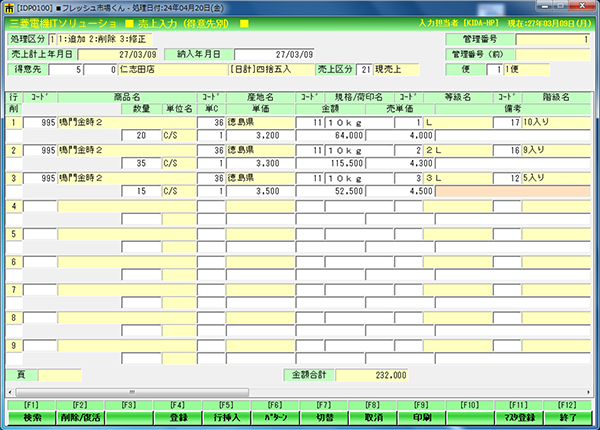The width and height of the screenshot is (600, 430).
Task: Select the 売上区分 code field showing 21
Action: (366, 70)
